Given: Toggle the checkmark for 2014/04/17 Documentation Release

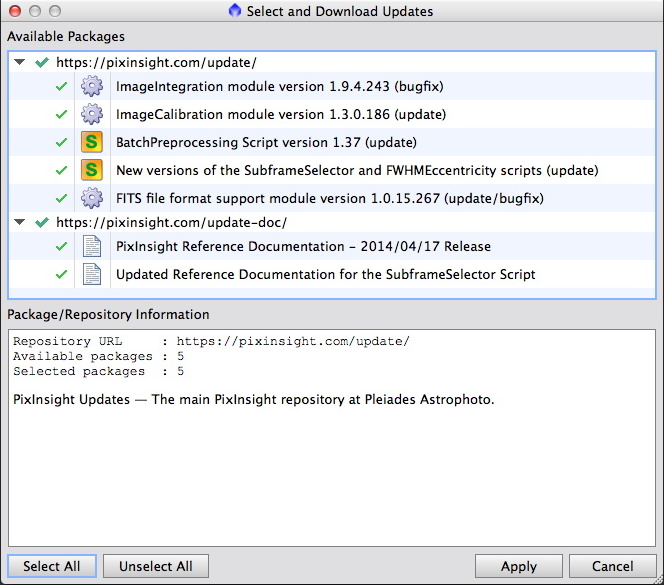Looking at the screenshot, I should [61, 247].
